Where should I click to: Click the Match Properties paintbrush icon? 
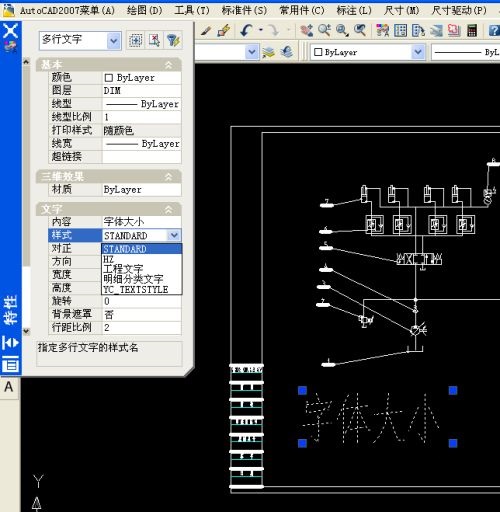tap(224, 30)
